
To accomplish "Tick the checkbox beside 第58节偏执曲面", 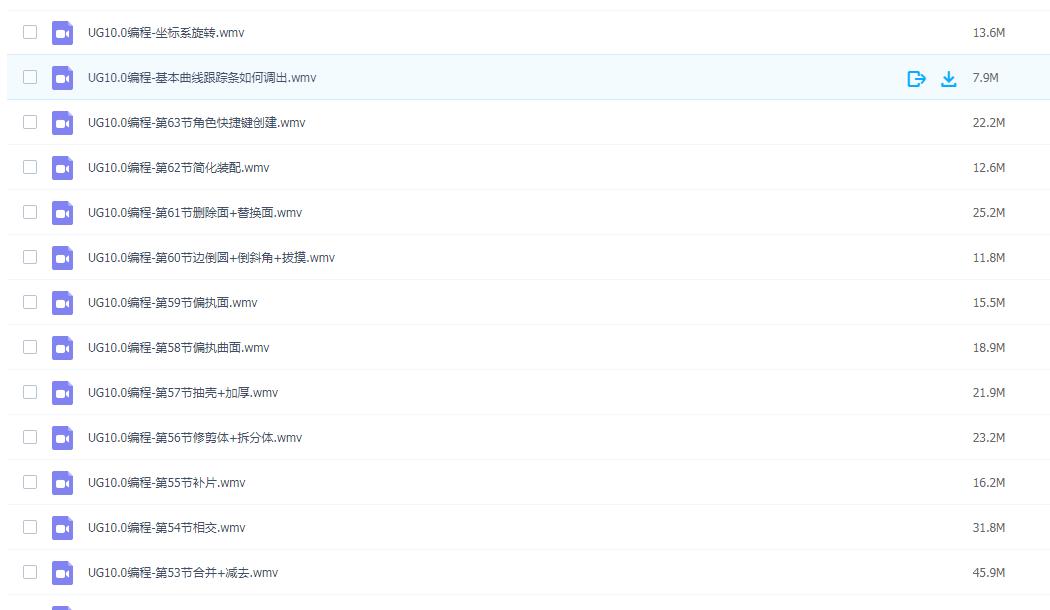I will (x=29, y=347).
